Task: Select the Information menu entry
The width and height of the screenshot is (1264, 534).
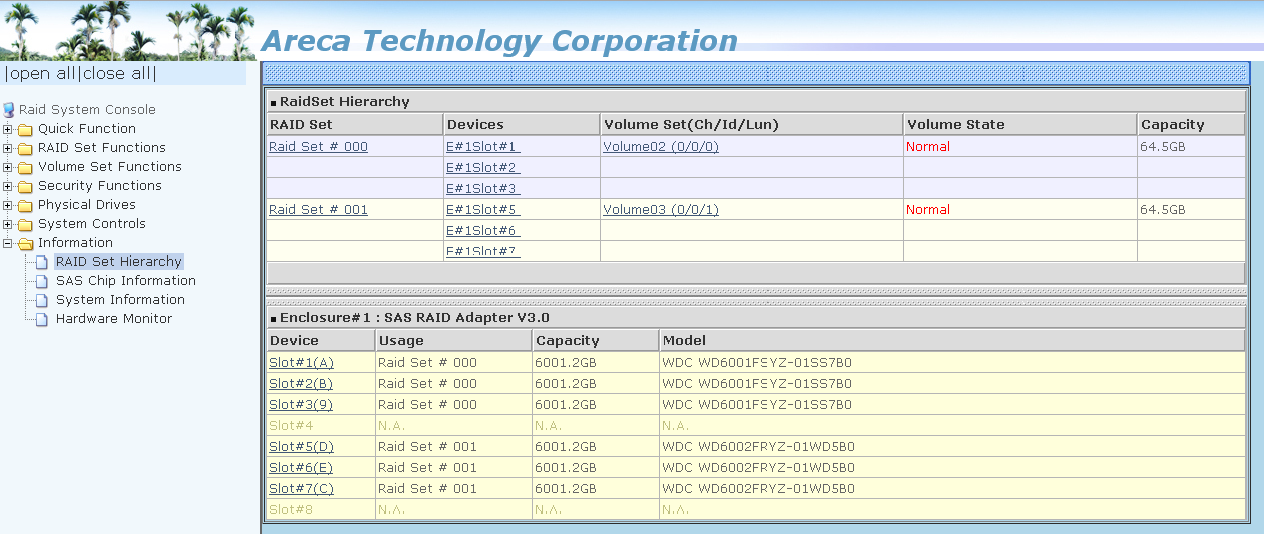Action: point(75,243)
